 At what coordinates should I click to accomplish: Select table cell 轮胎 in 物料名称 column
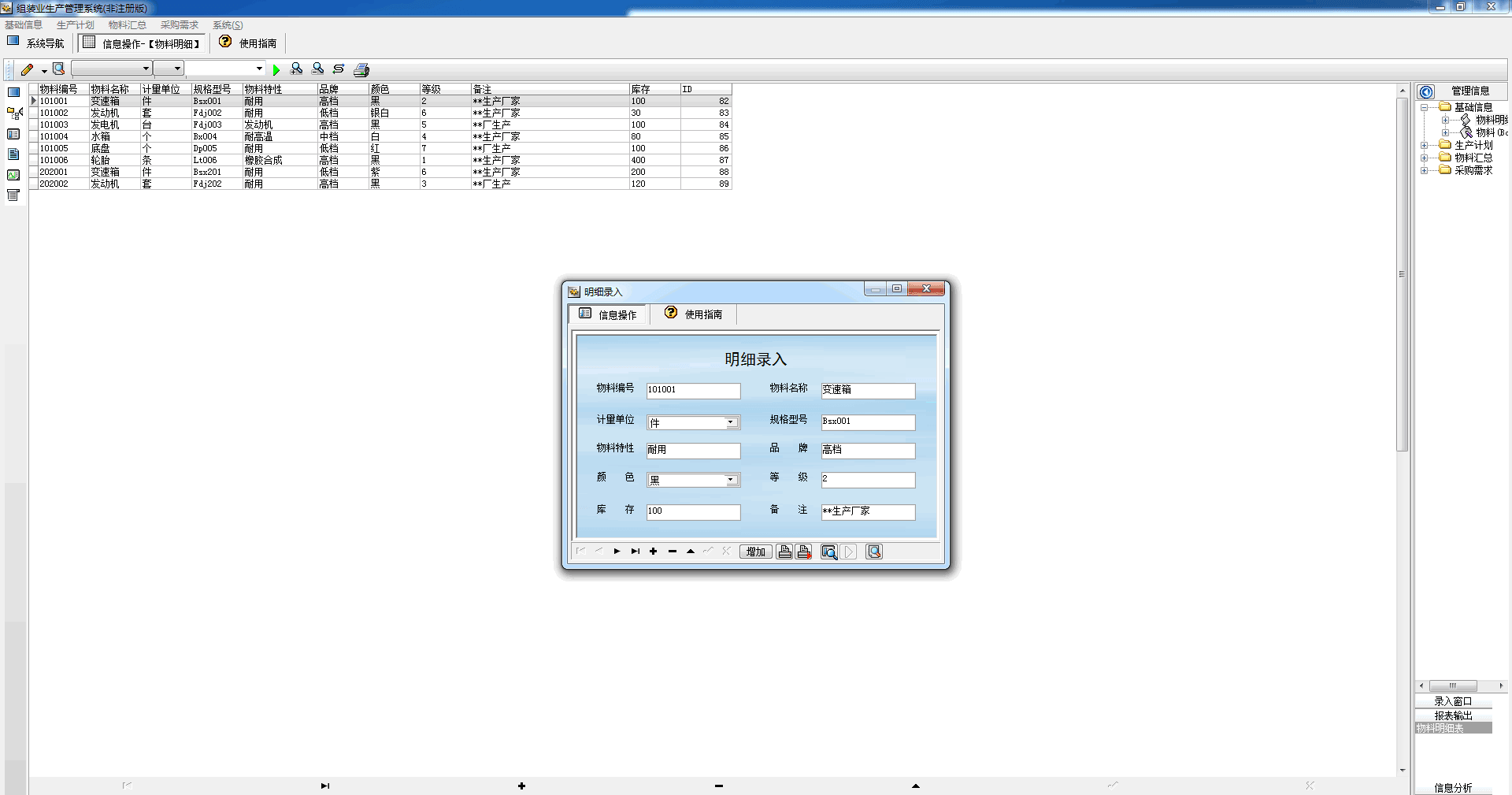click(x=114, y=160)
